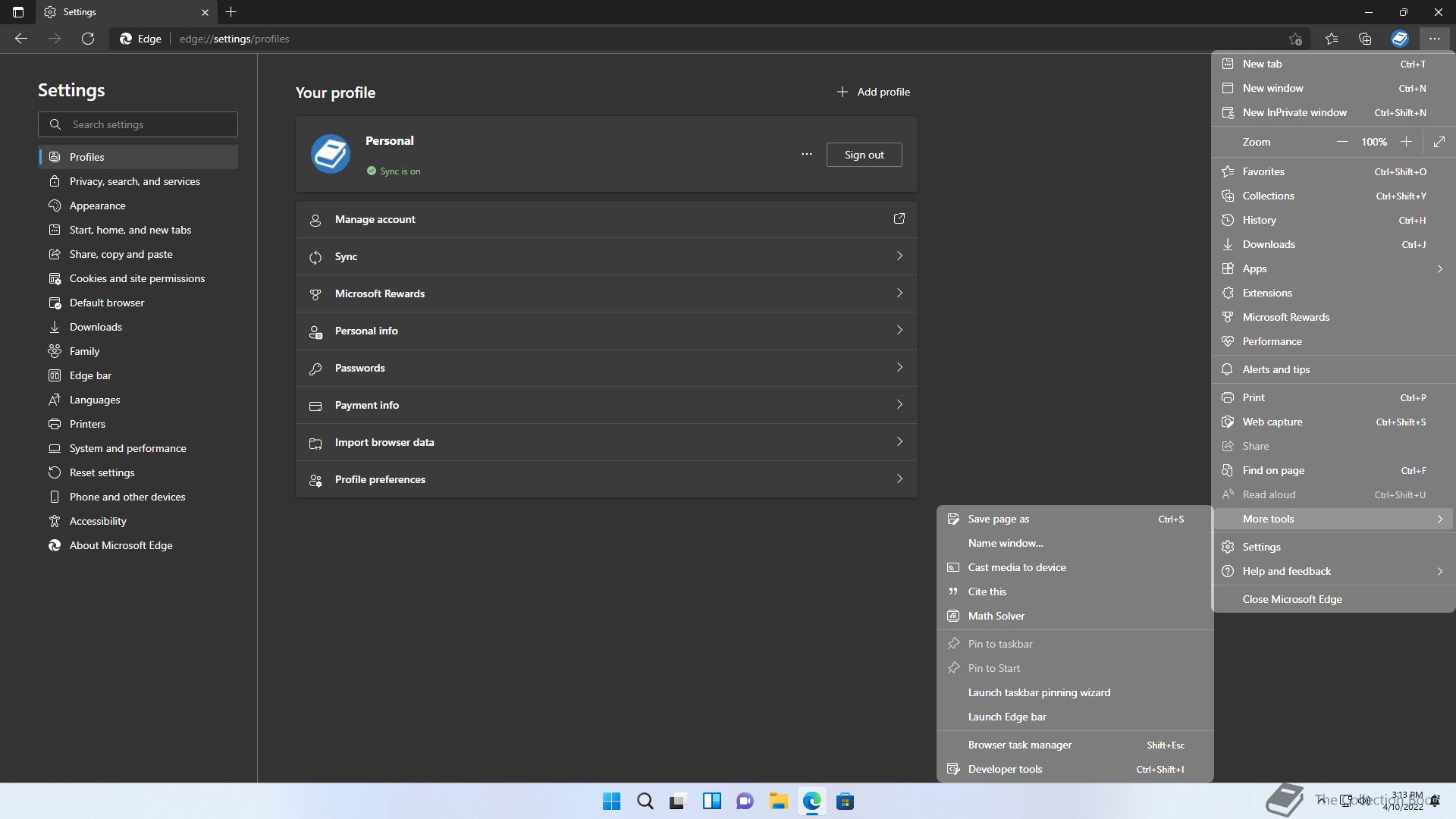The image size is (1456, 819).
Task: Choose Close Microsoft Edge
Action: click(x=1333, y=599)
